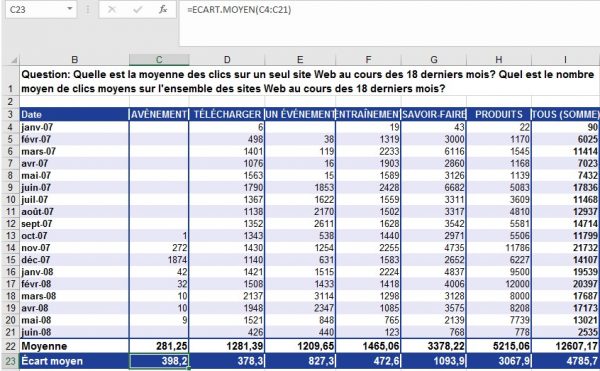The height and width of the screenshot is (371, 600).
Task: Click the Moyenne value 3378,22
Action: pyautogui.click(x=434, y=346)
